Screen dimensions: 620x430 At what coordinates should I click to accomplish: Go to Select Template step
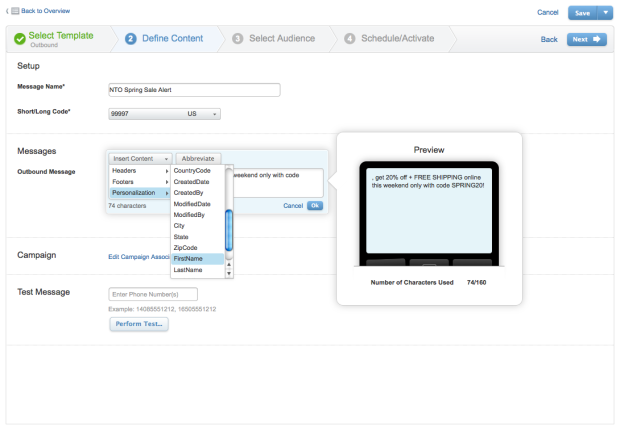[61, 36]
